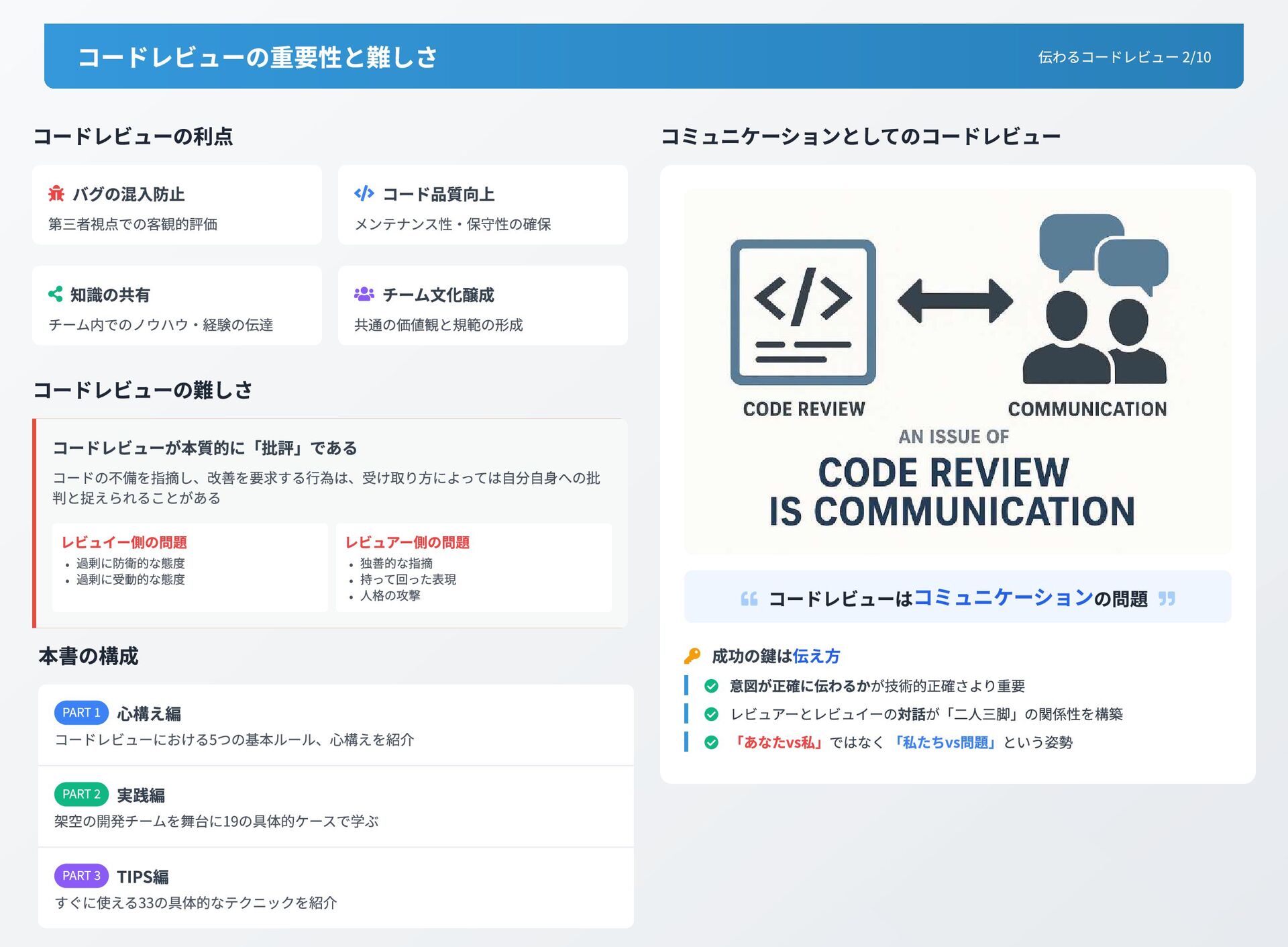The height and width of the screenshot is (947, 1288).
Task: Click the opening quotation mark icon
Action: pyautogui.click(x=749, y=599)
